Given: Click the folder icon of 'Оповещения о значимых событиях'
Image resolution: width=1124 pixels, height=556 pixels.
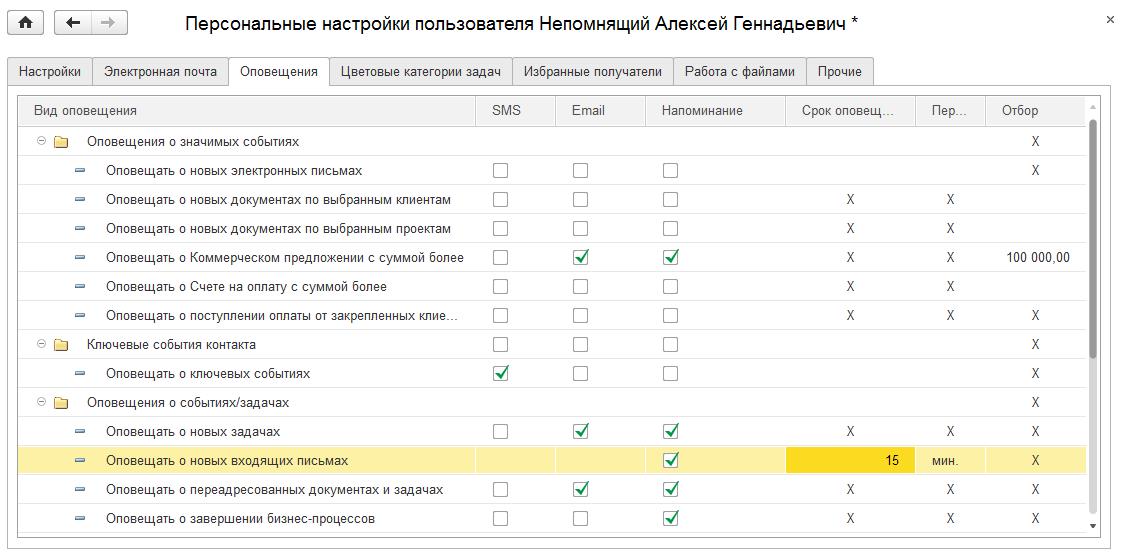Looking at the screenshot, I should coord(61,142).
